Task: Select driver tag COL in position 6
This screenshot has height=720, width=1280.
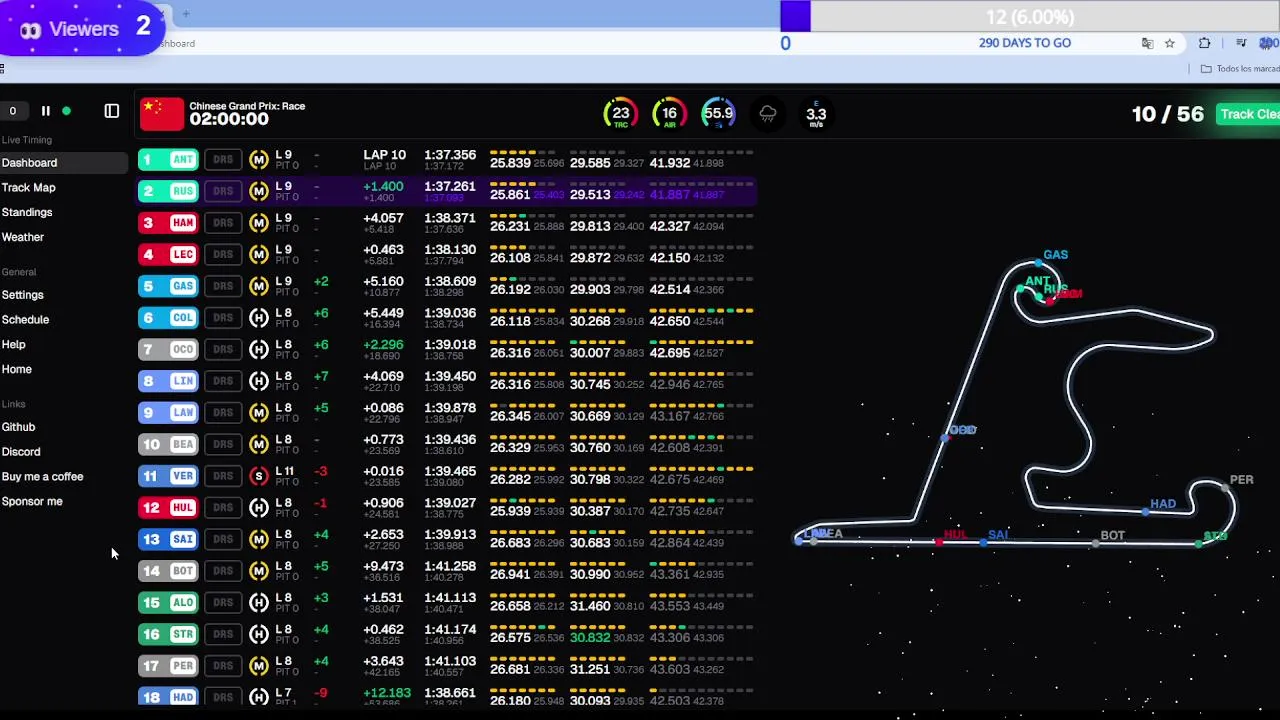Action: coord(168,318)
